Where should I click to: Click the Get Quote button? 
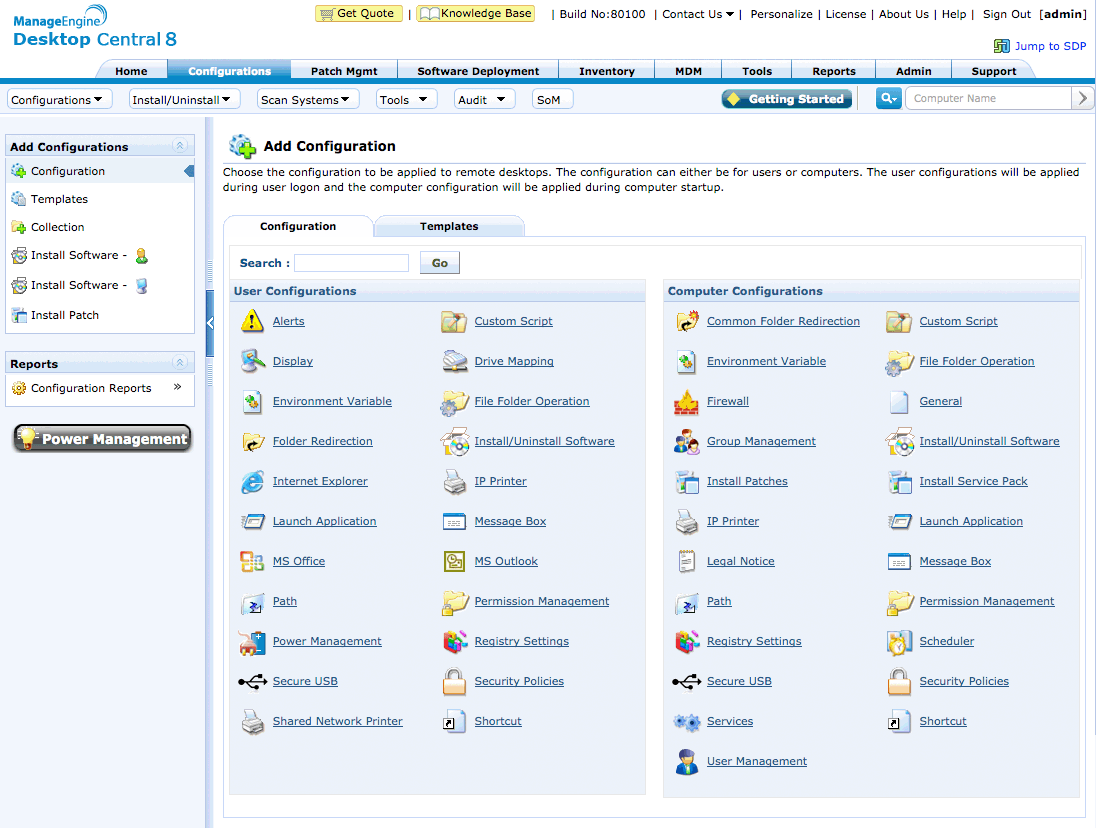[x=359, y=13]
